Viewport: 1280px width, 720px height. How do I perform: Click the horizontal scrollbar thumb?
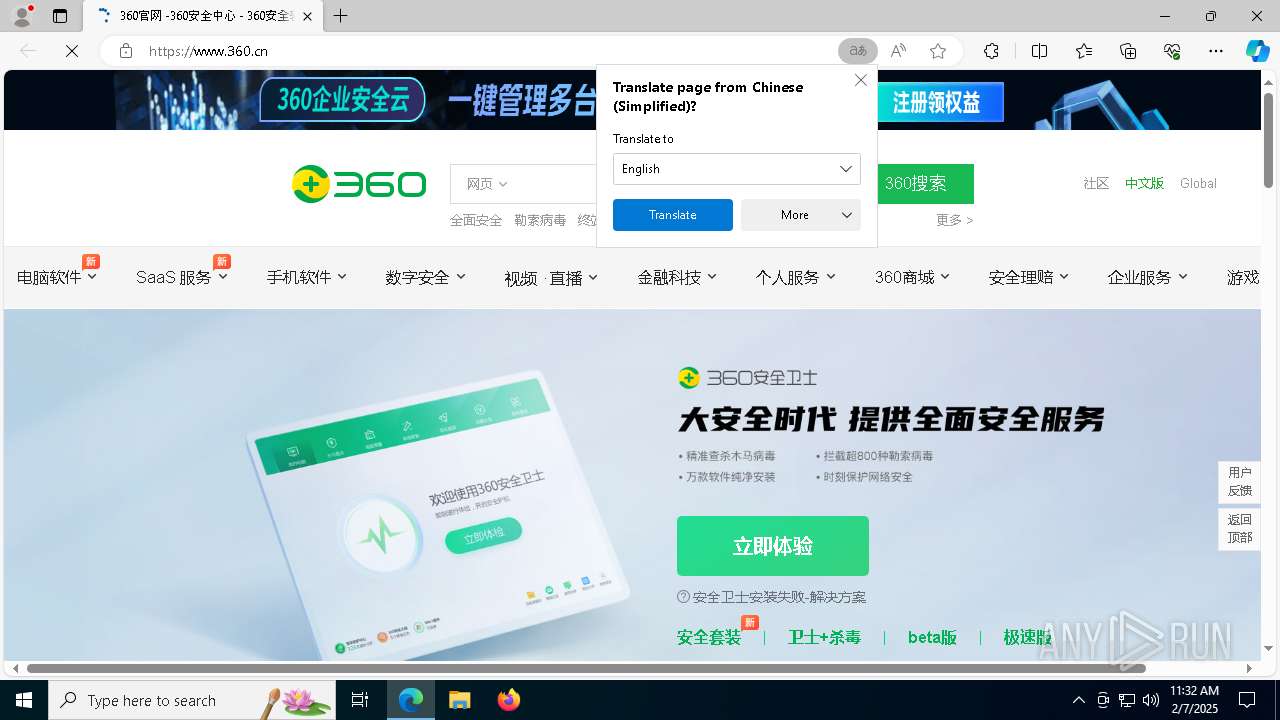click(x=585, y=668)
